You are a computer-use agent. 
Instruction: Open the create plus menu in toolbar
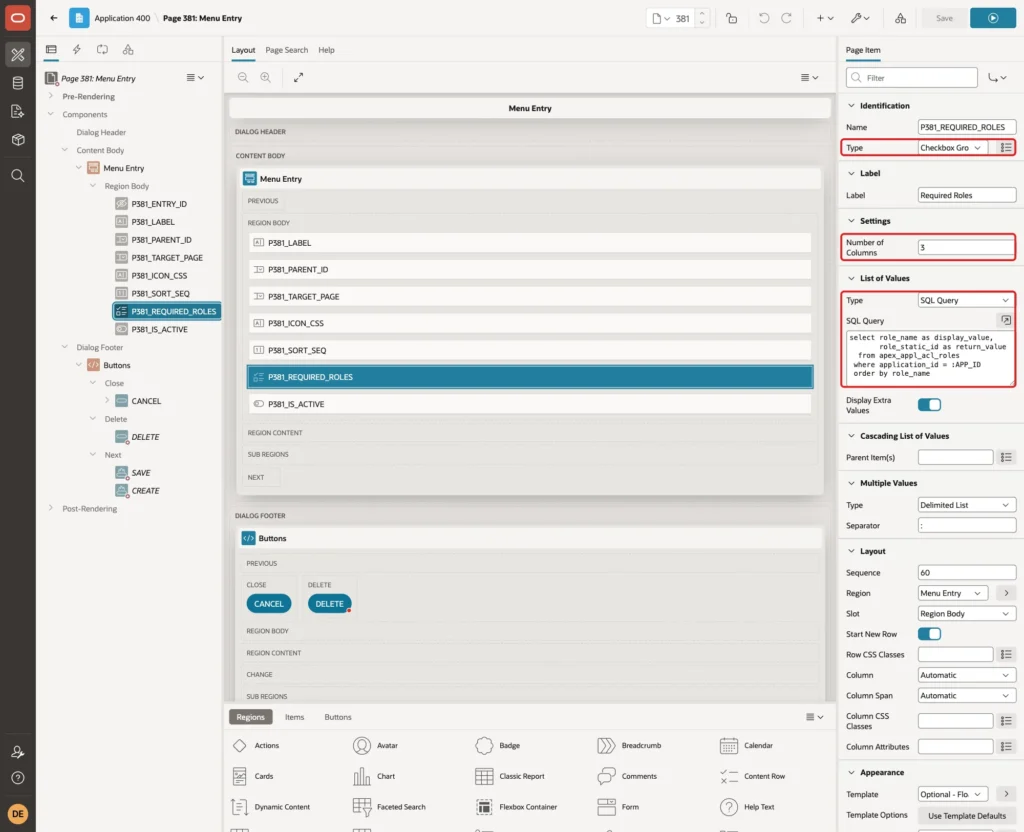tap(825, 18)
